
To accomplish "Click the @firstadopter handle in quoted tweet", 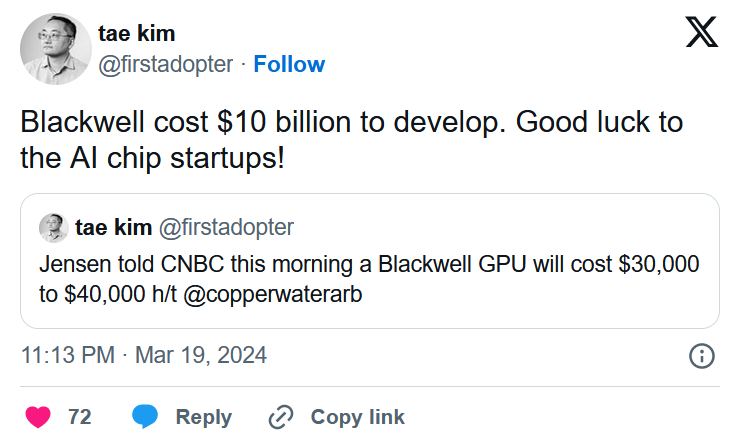I will pyautogui.click(x=226, y=228).
